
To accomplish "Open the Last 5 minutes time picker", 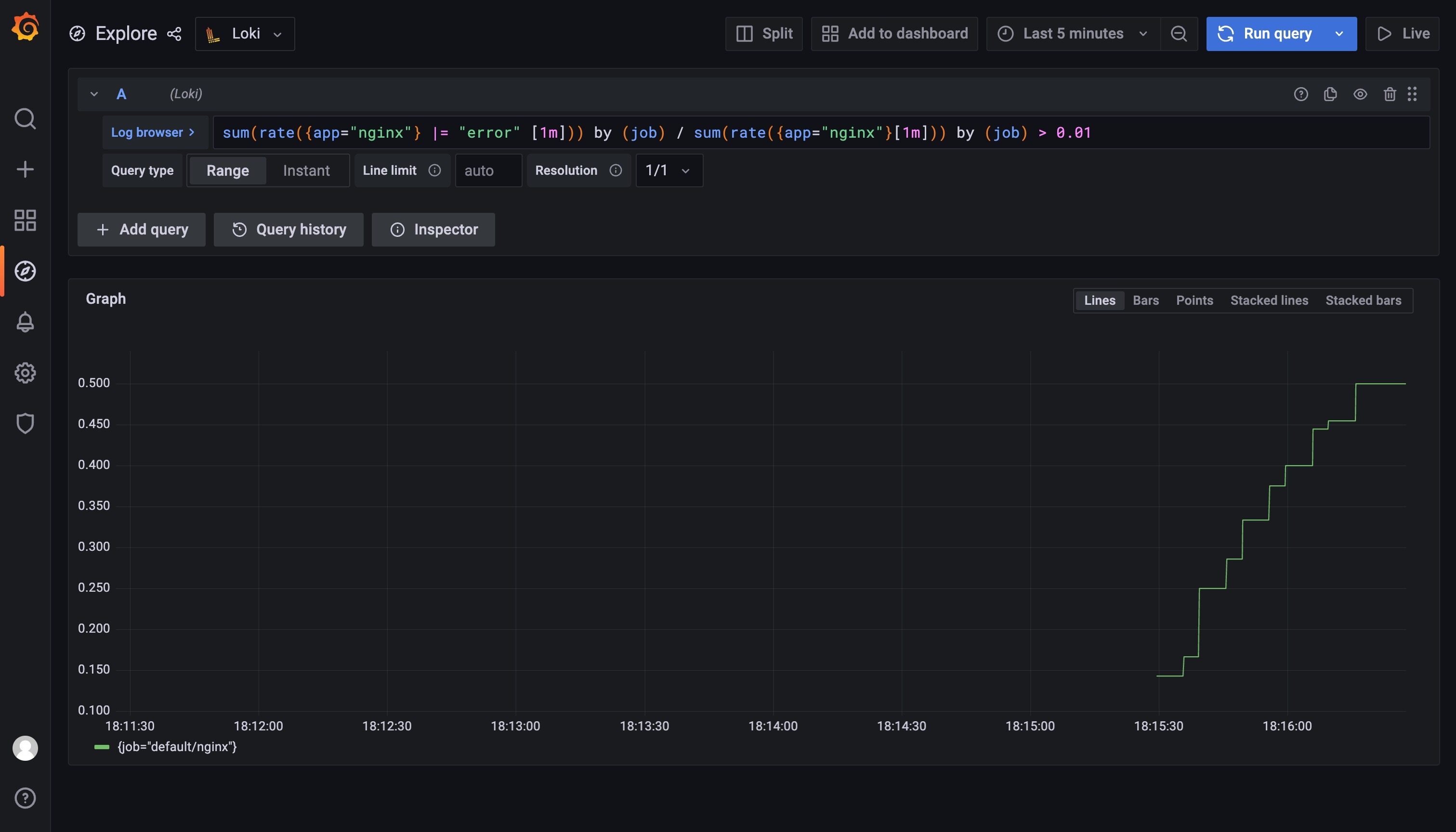I will [1073, 34].
